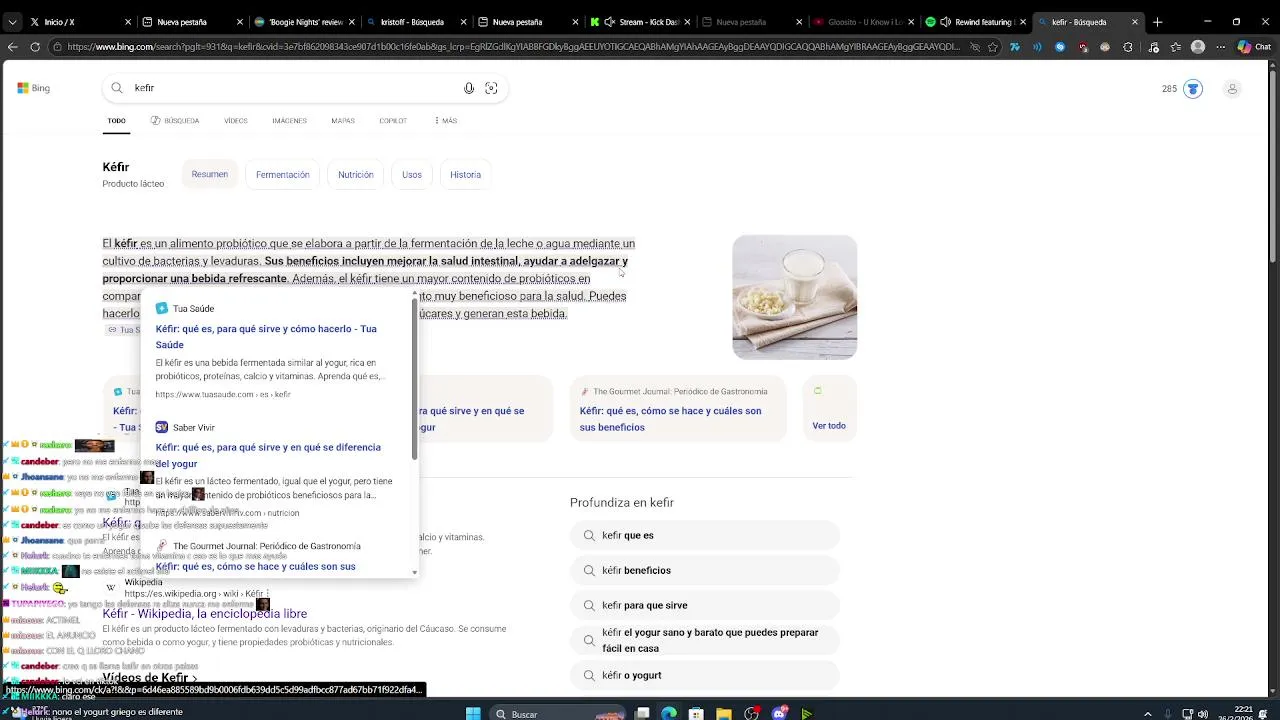Search suggestion 'kefir que es'
The height and width of the screenshot is (720, 1280).
pyautogui.click(x=705, y=535)
